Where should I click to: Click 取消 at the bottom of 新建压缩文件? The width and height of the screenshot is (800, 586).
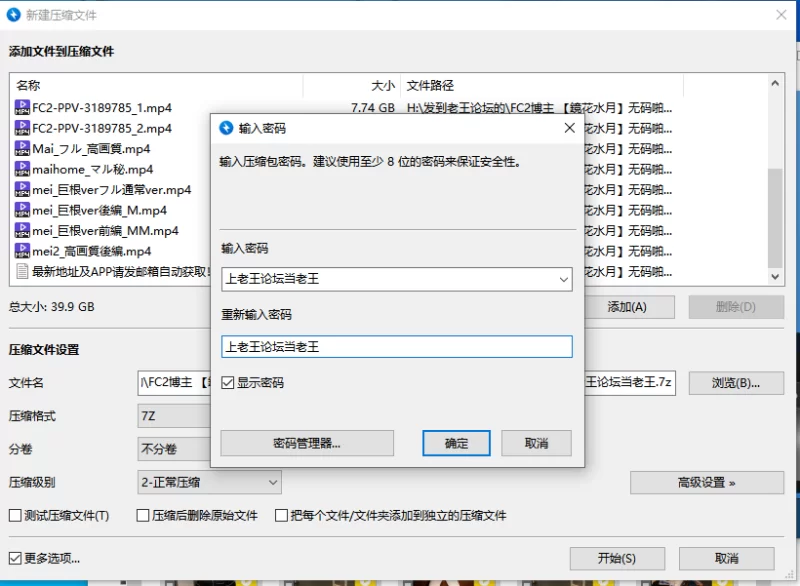click(727, 558)
